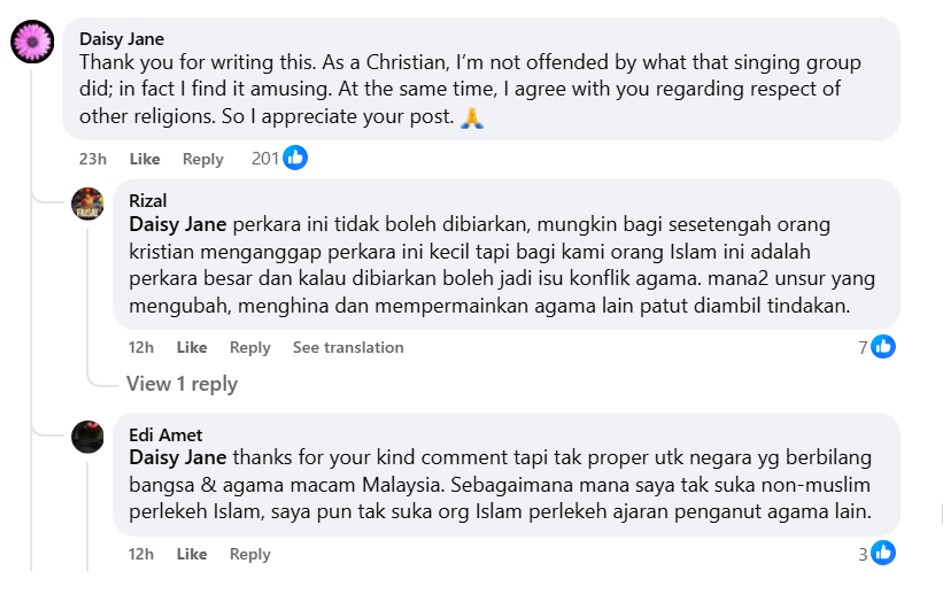Reply to Daisy Jane's comment
946x595 pixels.
pyautogui.click(x=203, y=159)
